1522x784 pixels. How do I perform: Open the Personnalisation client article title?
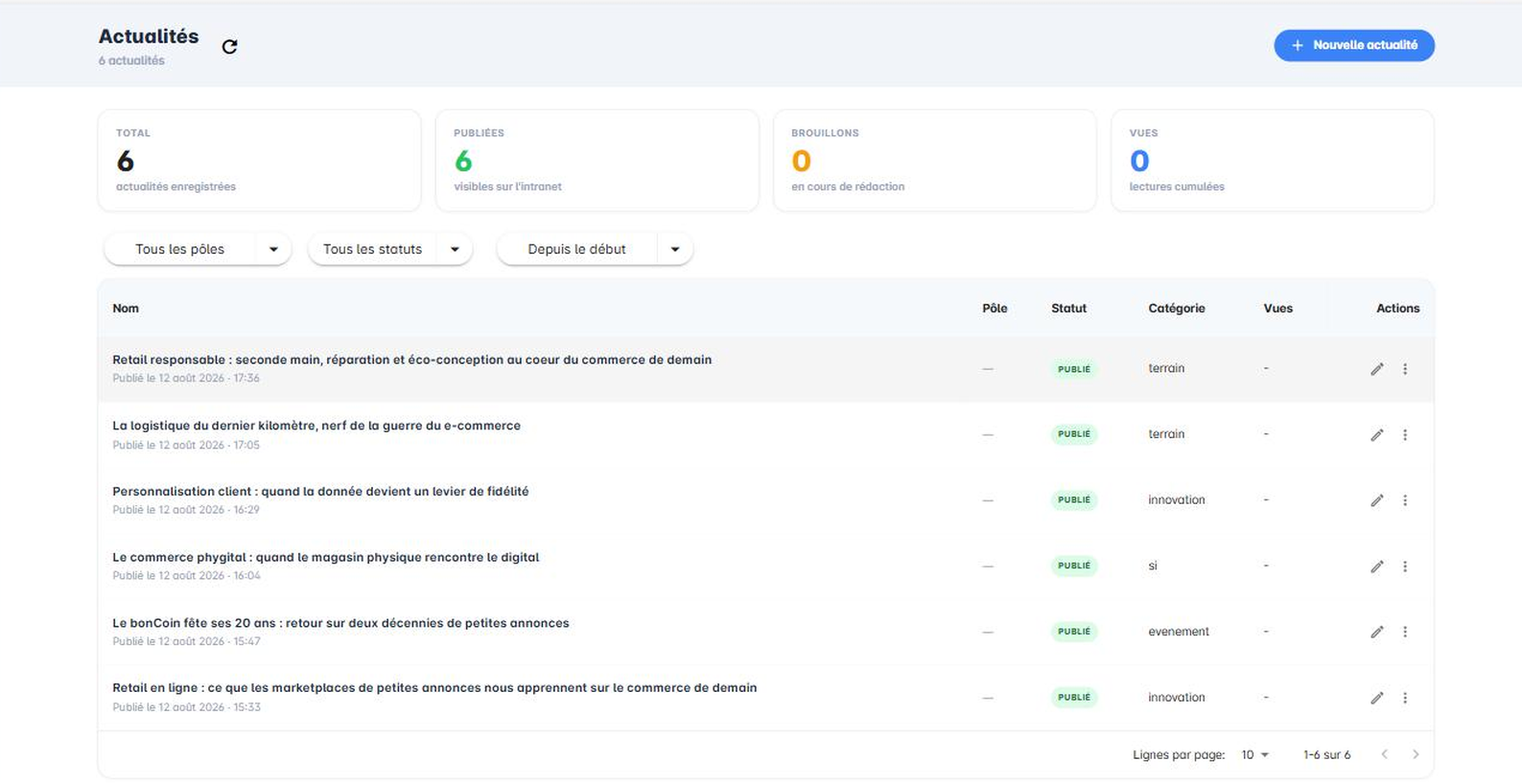click(320, 492)
